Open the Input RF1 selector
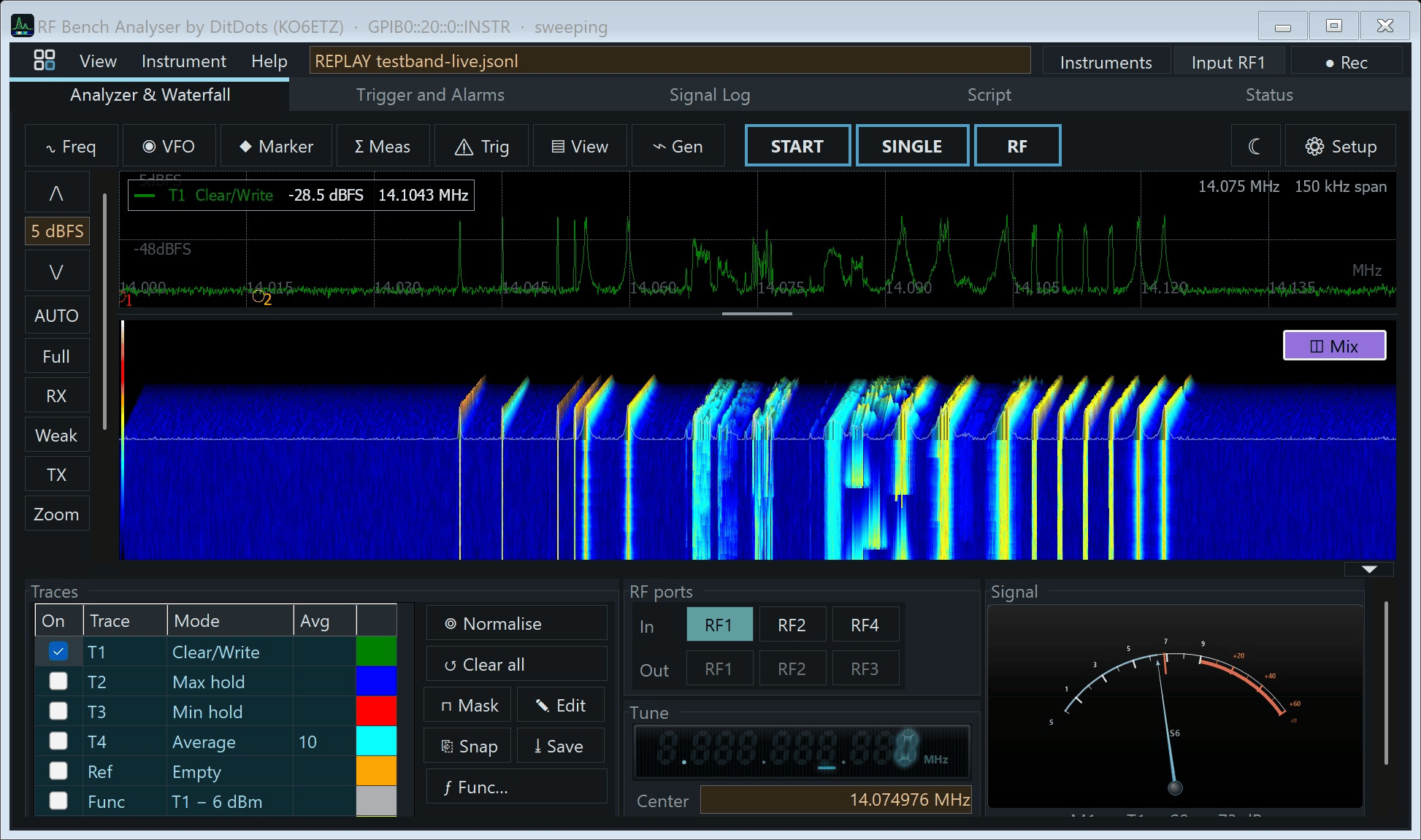The width and height of the screenshot is (1421, 840). click(x=1228, y=62)
